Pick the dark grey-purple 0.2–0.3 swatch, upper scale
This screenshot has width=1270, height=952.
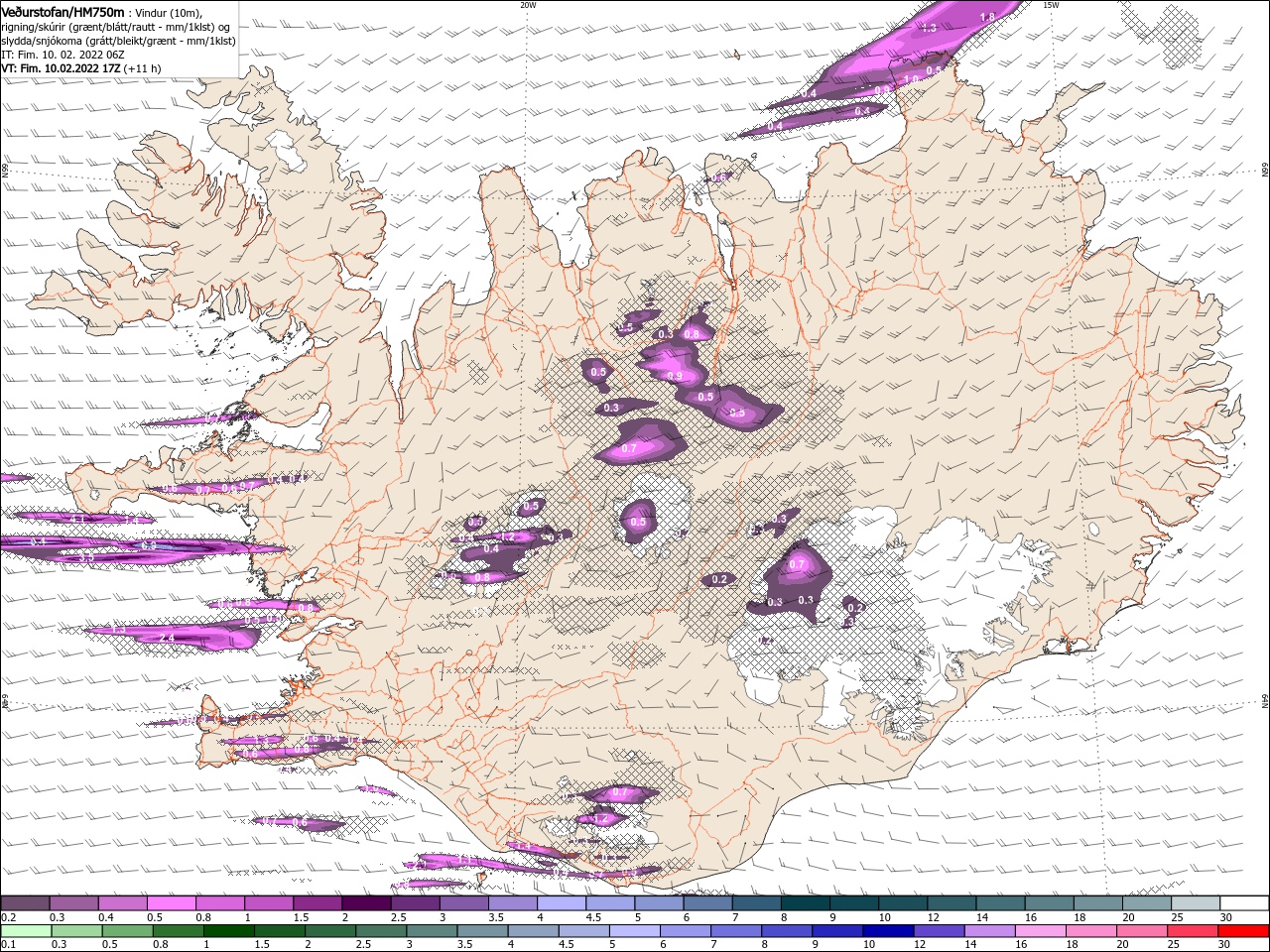coord(25,903)
